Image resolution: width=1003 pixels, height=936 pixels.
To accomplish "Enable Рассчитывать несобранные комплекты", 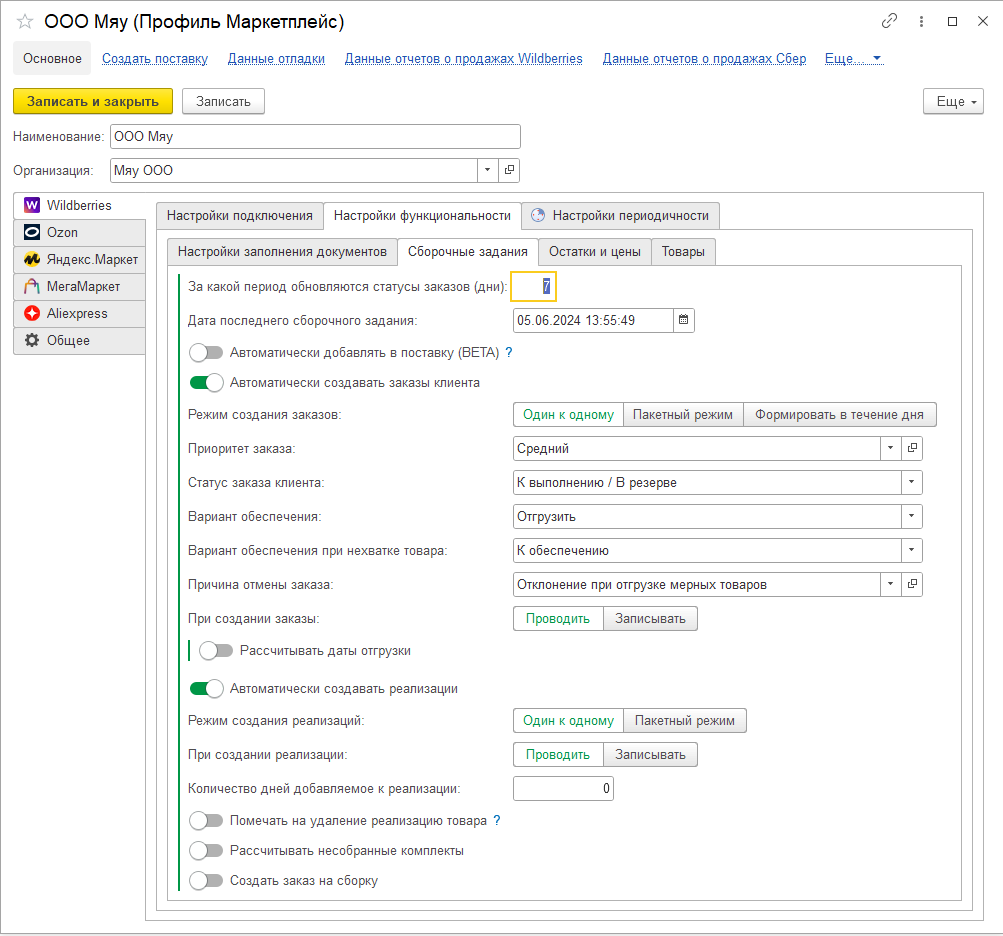I will (206, 850).
